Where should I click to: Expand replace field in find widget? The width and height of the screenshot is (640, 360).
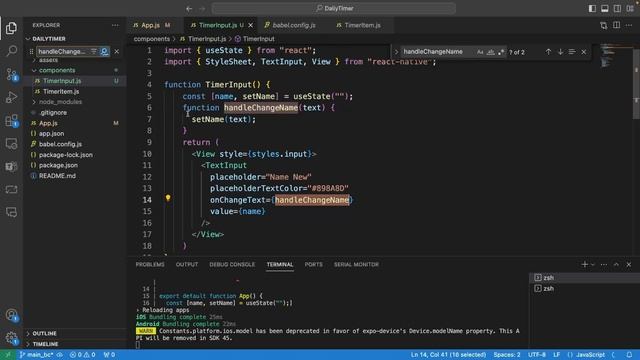396,52
